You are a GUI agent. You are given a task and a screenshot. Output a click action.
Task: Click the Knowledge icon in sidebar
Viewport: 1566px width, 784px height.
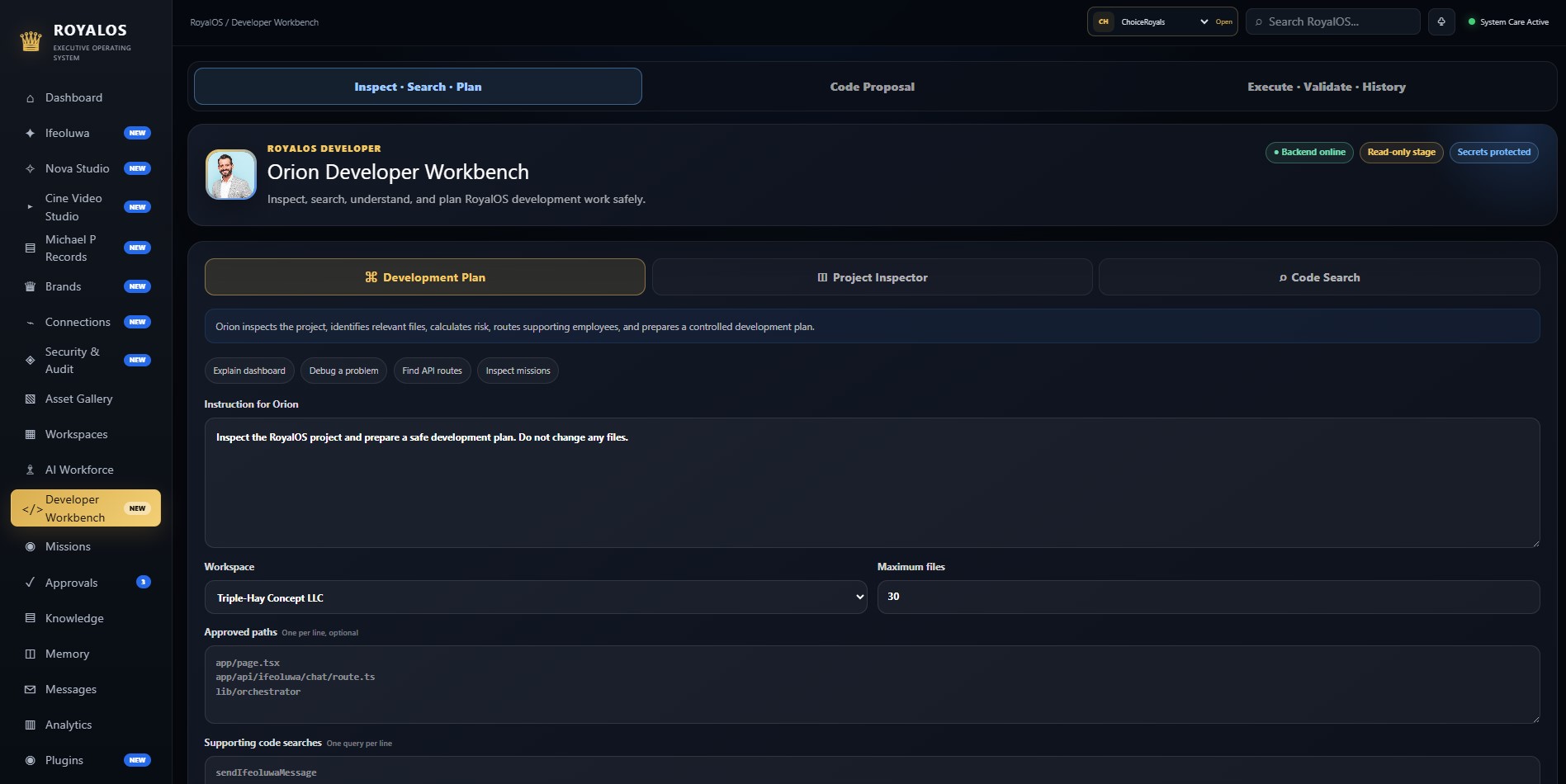click(31, 618)
